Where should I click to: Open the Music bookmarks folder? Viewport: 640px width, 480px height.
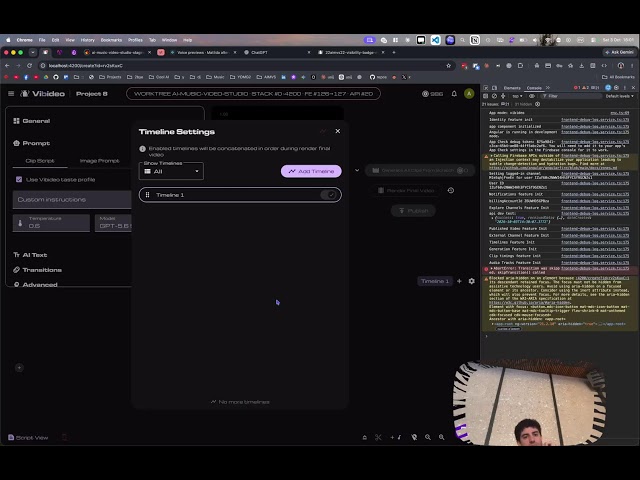pos(216,77)
